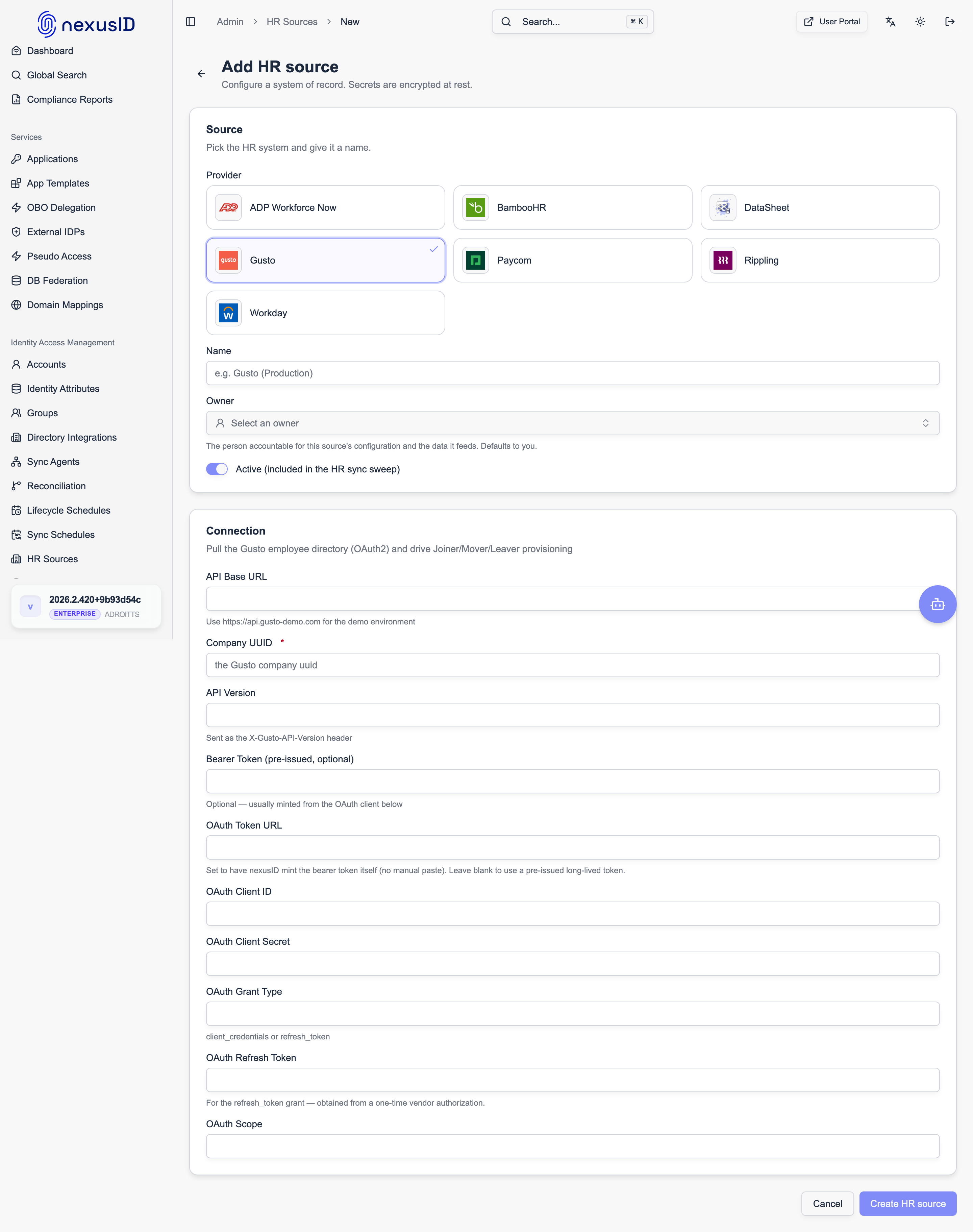Click the User Portal button

(831, 22)
